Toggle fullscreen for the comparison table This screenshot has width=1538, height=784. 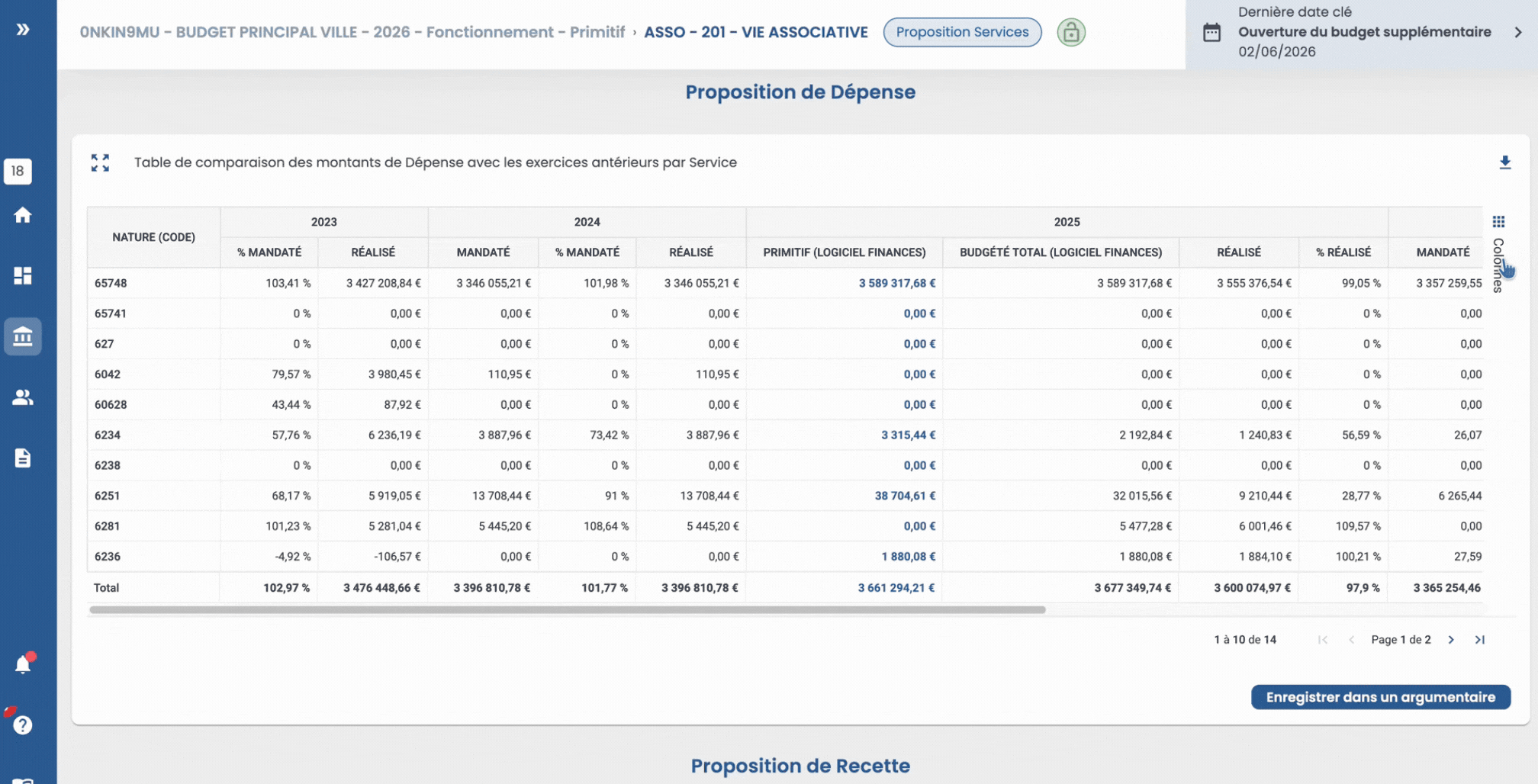coord(100,162)
